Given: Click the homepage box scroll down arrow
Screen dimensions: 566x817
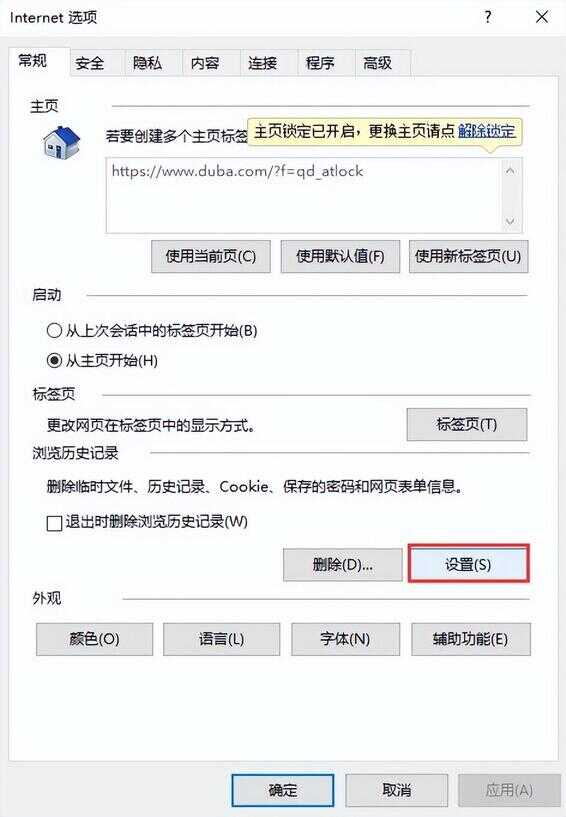Looking at the screenshot, I should [x=510, y=221].
